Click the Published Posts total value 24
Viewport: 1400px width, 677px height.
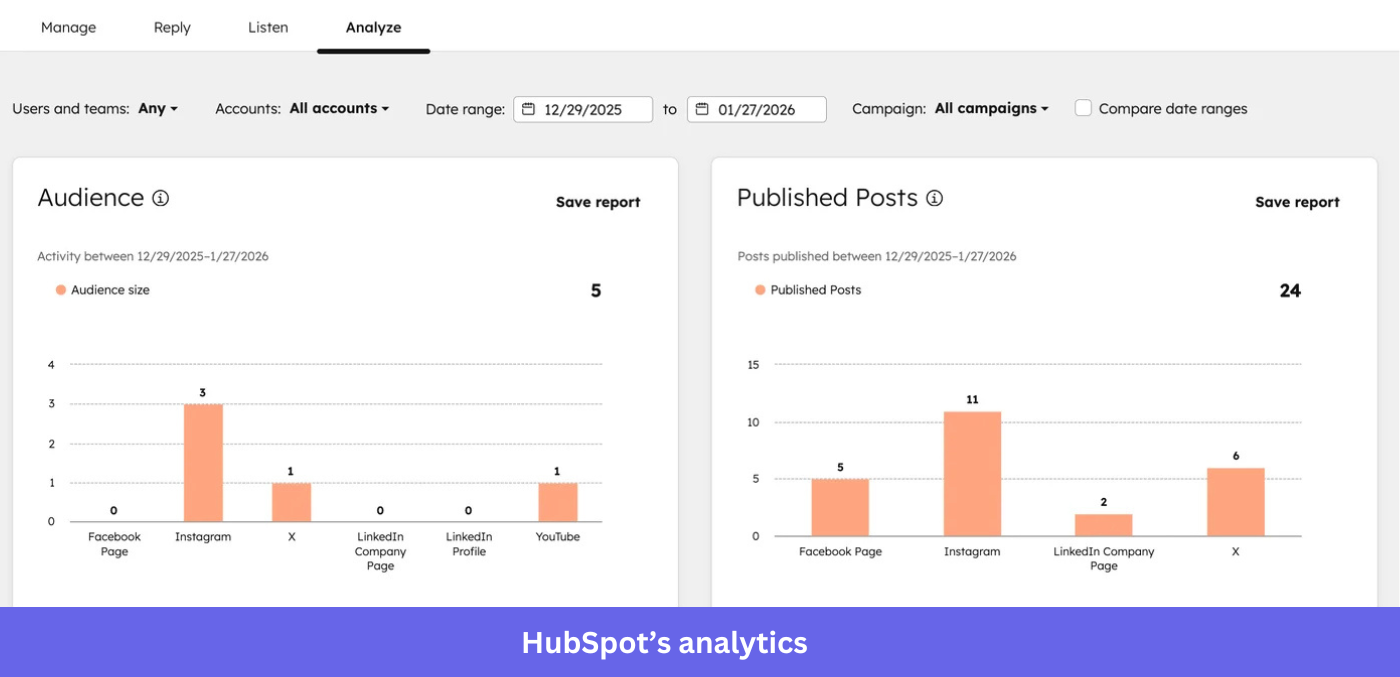(x=1290, y=291)
